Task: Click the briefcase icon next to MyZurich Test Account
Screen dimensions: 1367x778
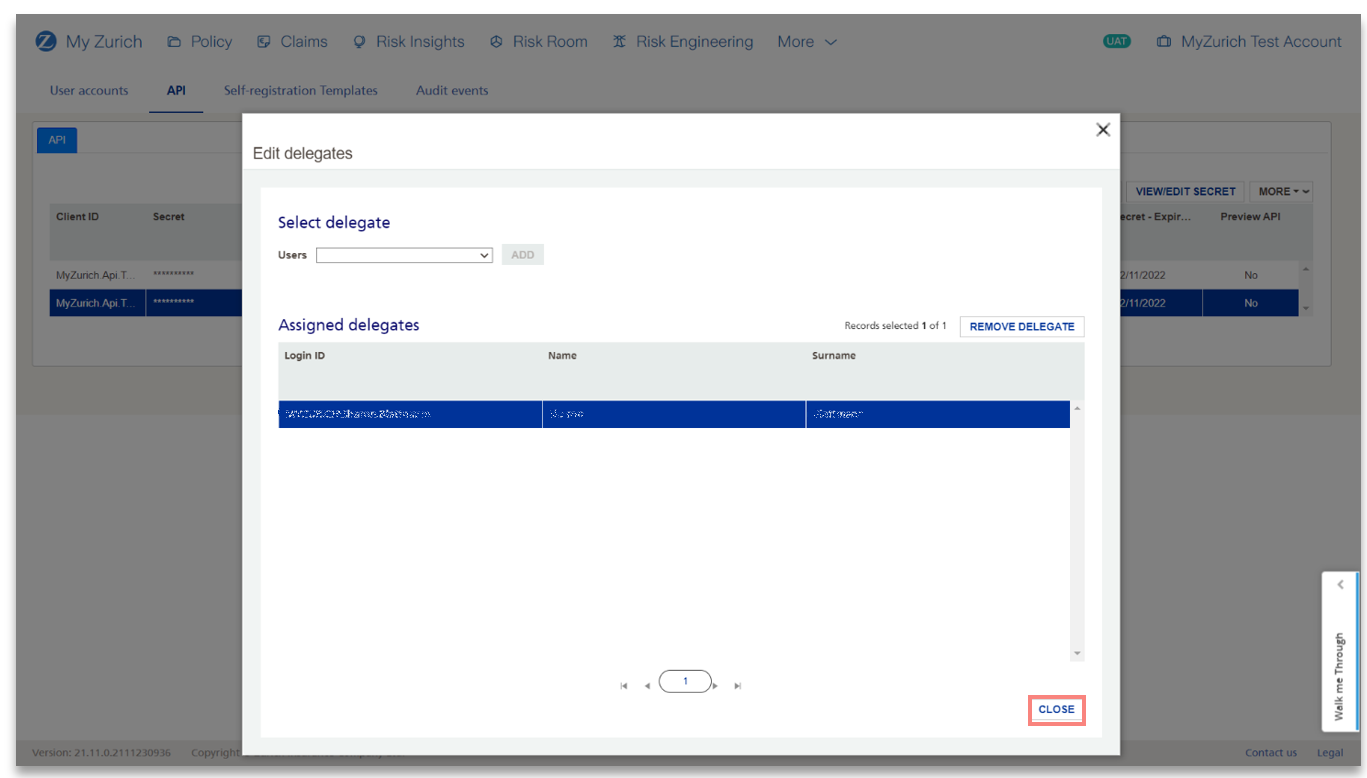Action: (1163, 41)
